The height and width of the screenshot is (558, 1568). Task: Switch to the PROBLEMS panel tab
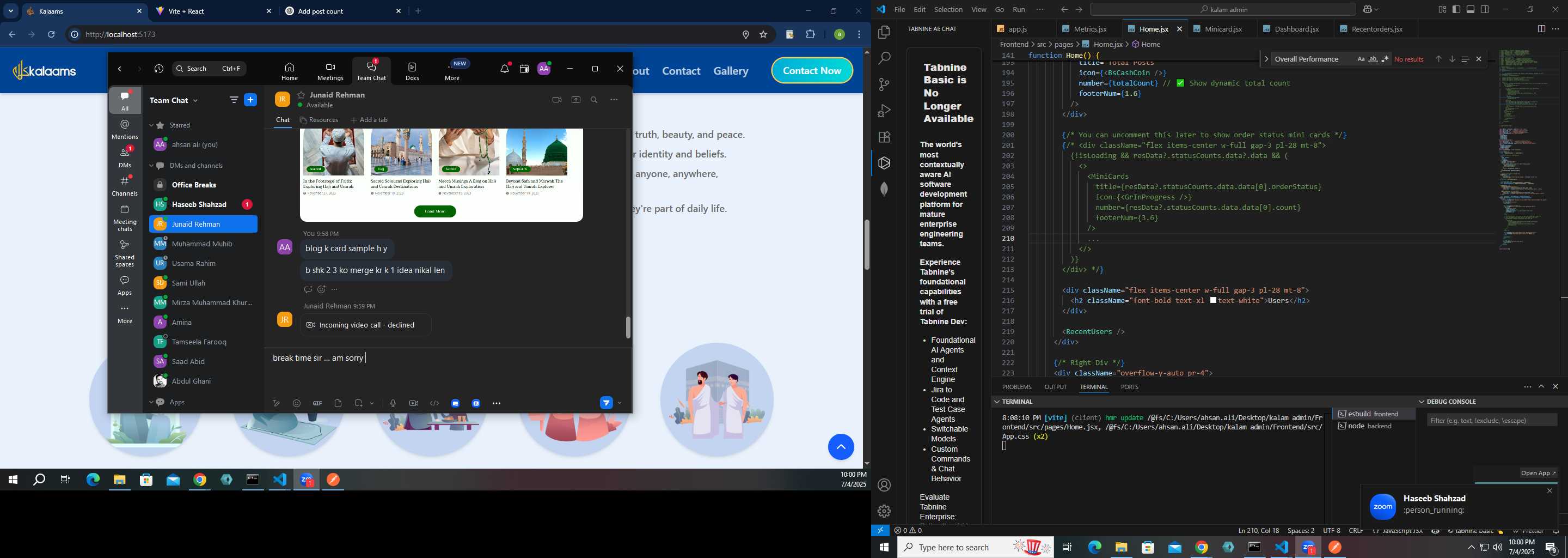(1016, 387)
